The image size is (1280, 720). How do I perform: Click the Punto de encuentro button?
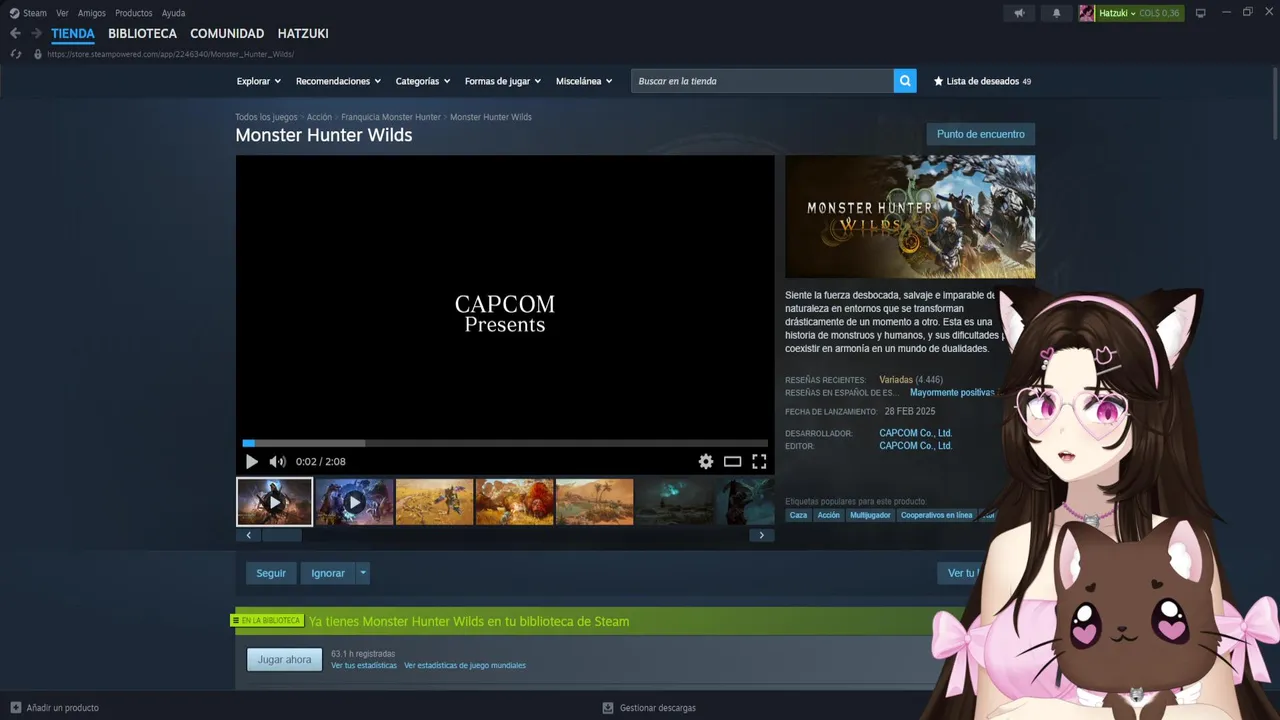pyautogui.click(x=981, y=134)
